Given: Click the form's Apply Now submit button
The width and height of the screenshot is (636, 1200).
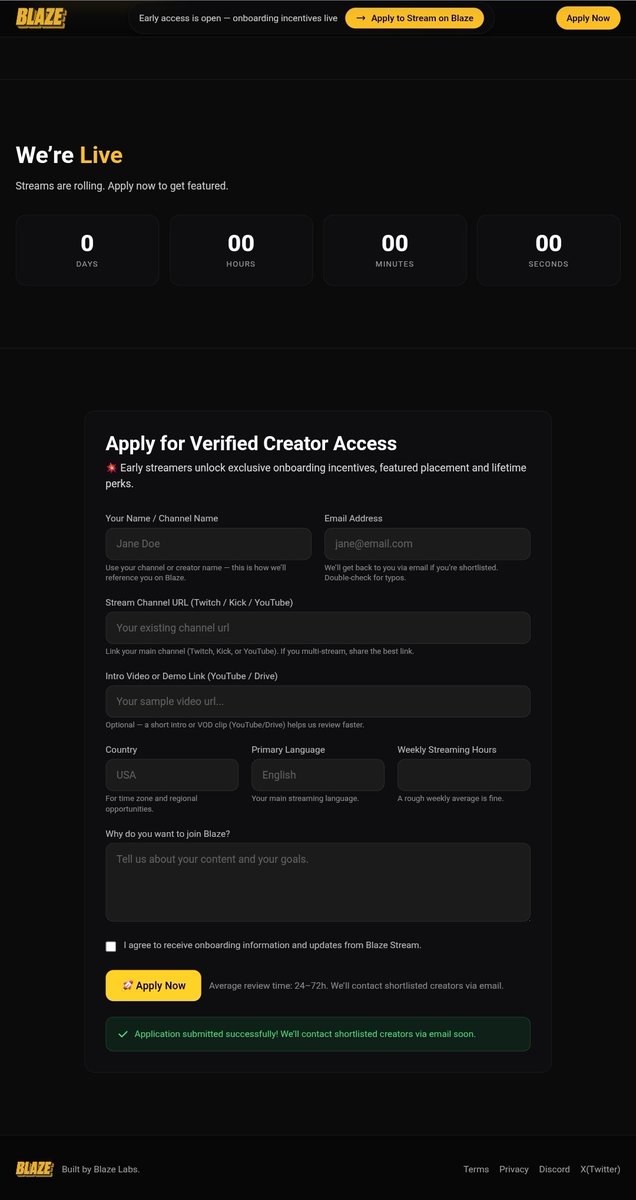Looking at the screenshot, I should tap(153, 985).
